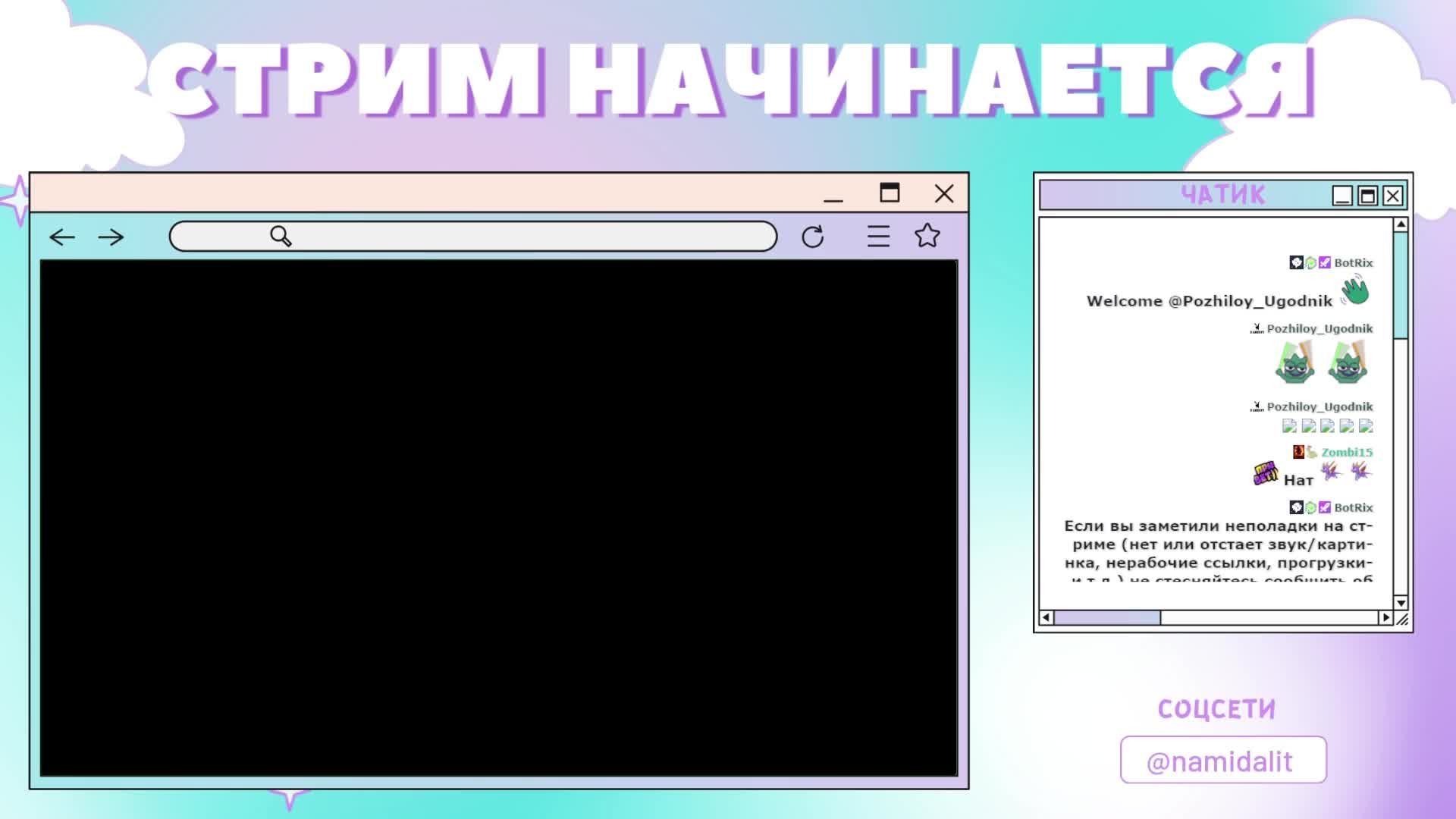The height and width of the screenshot is (819, 1456).
Task: Click the @namidalit social handle button
Action: click(1222, 760)
